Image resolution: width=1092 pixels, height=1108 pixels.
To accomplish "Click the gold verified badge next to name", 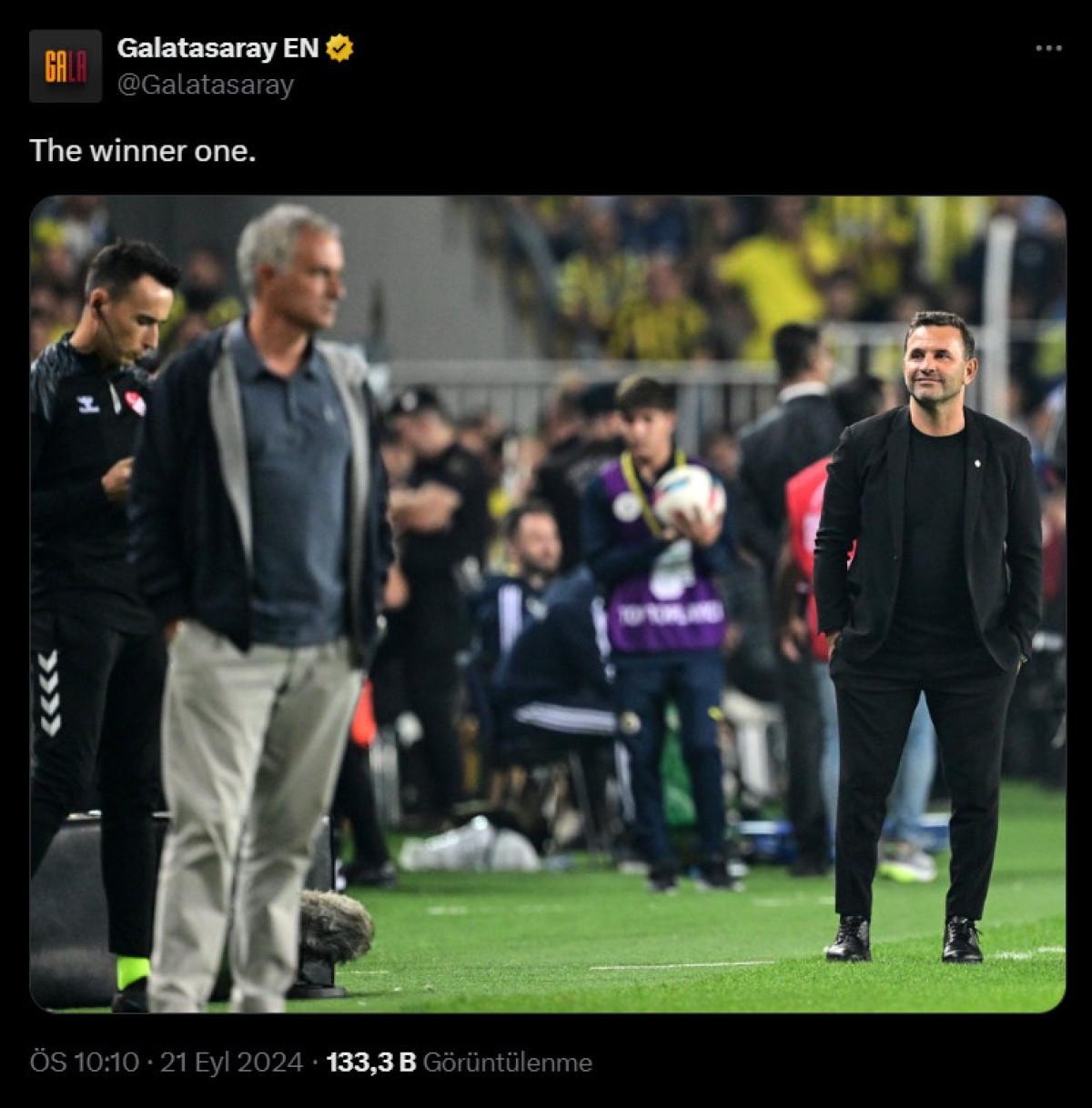I will click(x=340, y=48).
